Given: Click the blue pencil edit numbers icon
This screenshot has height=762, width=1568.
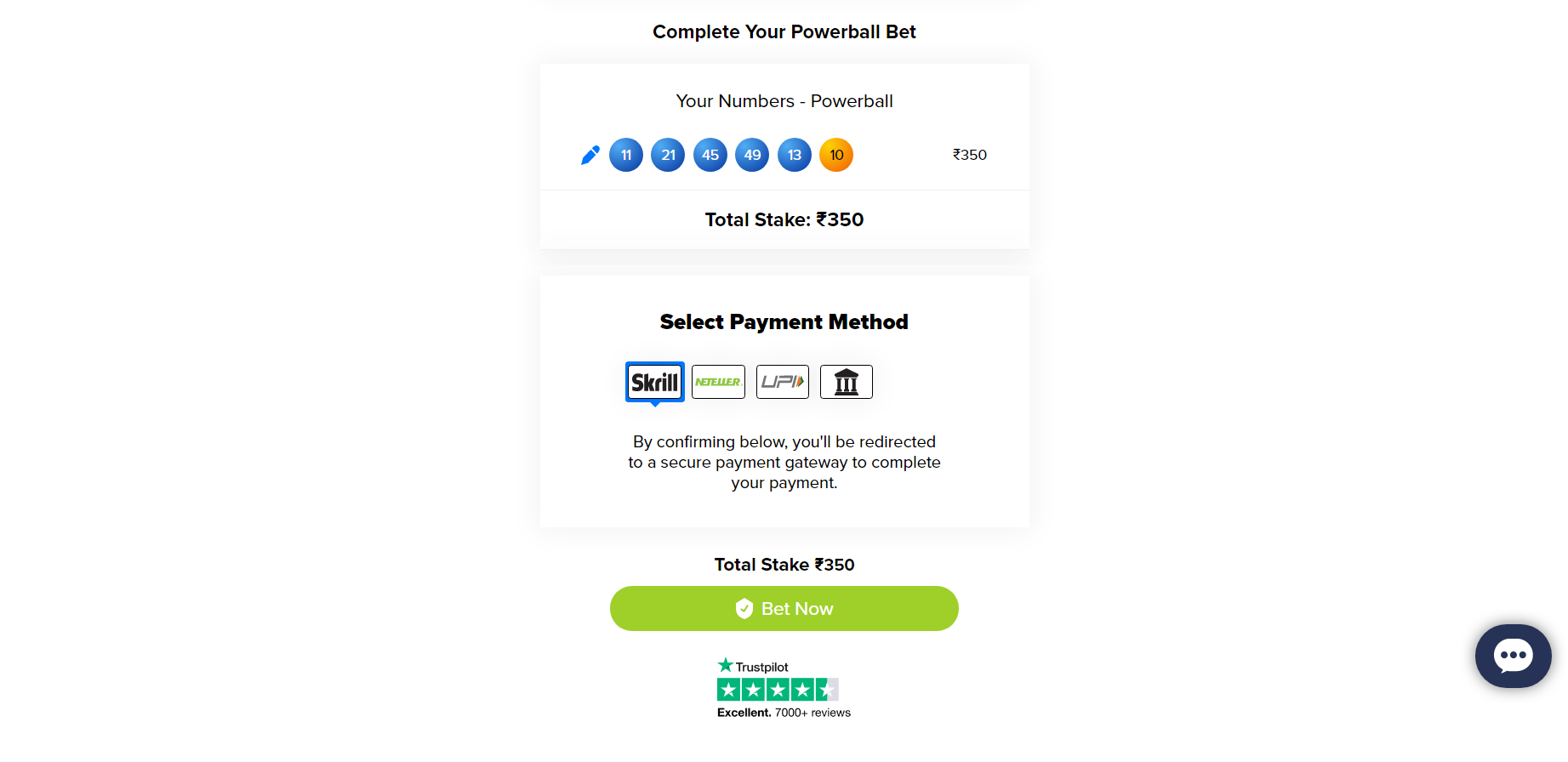Looking at the screenshot, I should tap(590, 155).
